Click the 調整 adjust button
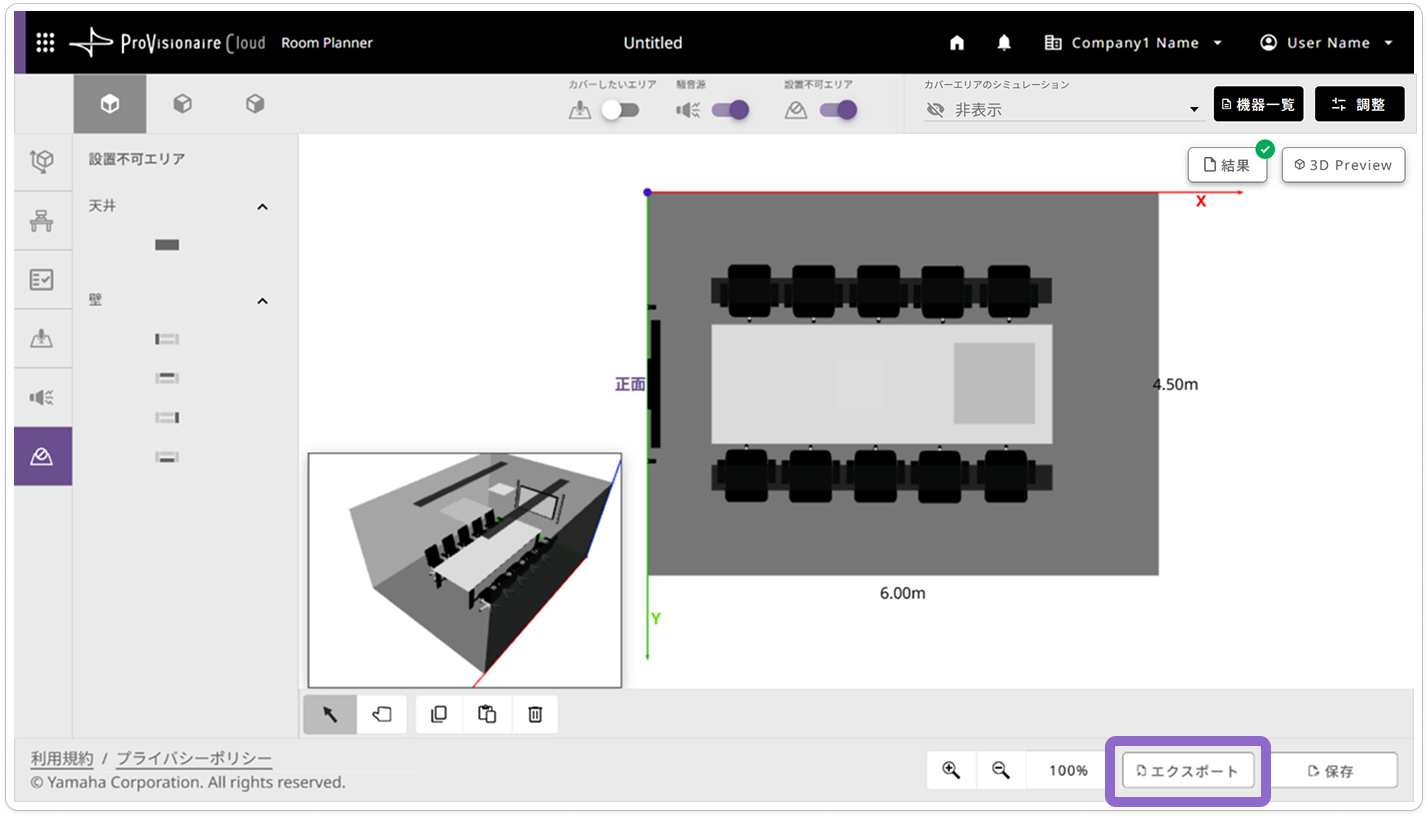The width and height of the screenshot is (1428, 818). (x=1360, y=104)
